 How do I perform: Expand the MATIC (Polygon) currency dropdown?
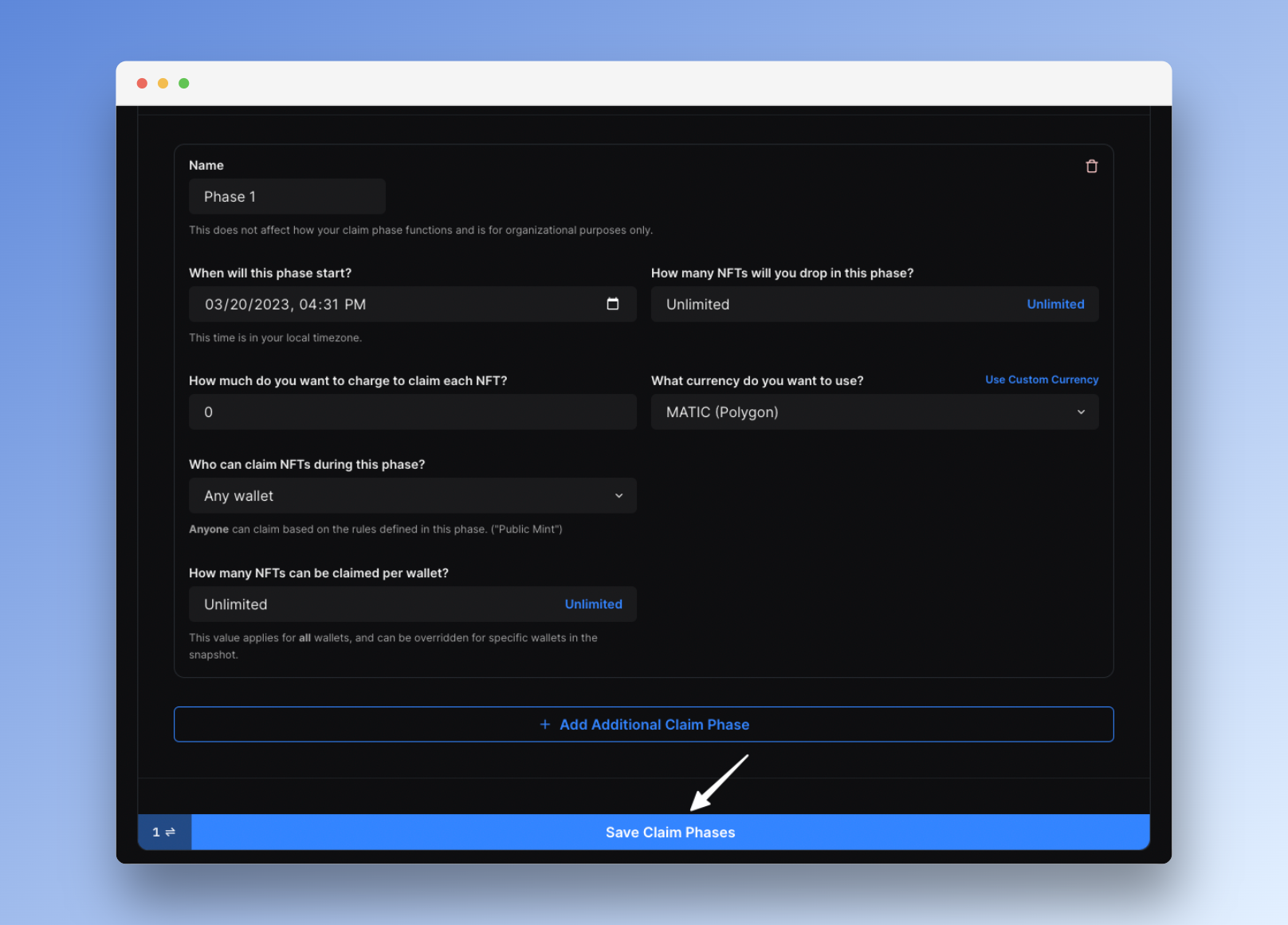(x=874, y=412)
